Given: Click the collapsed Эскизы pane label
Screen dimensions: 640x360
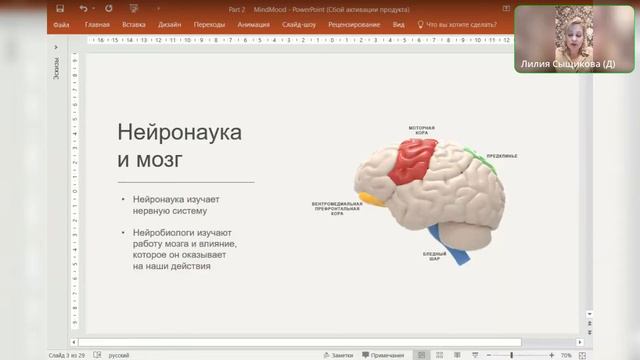Looking at the screenshot, I should [x=57, y=68].
